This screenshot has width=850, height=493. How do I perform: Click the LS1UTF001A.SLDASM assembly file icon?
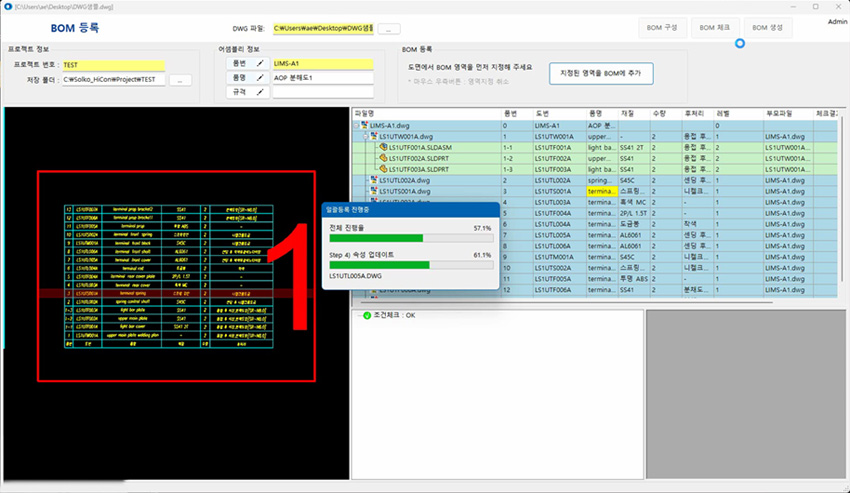coord(382,147)
